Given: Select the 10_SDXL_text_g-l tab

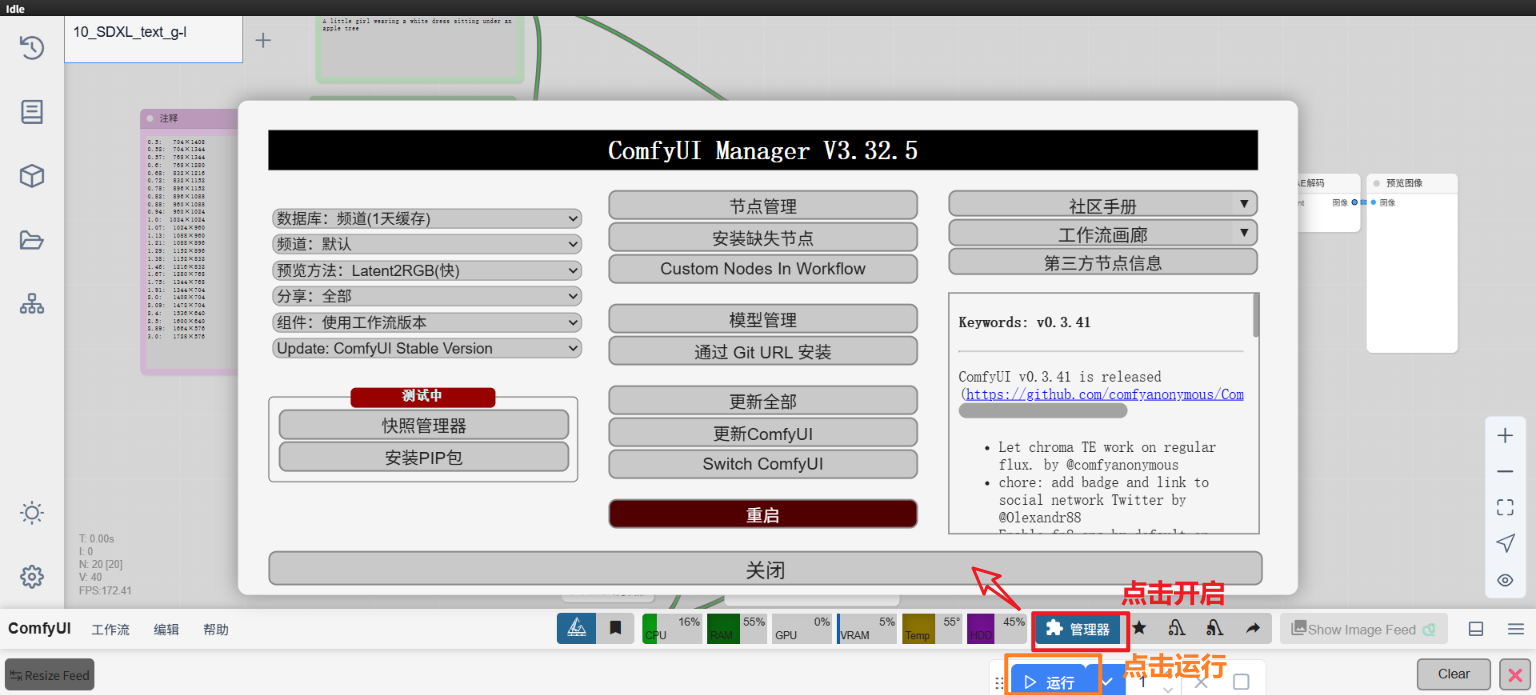Looking at the screenshot, I should (x=153, y=40).
